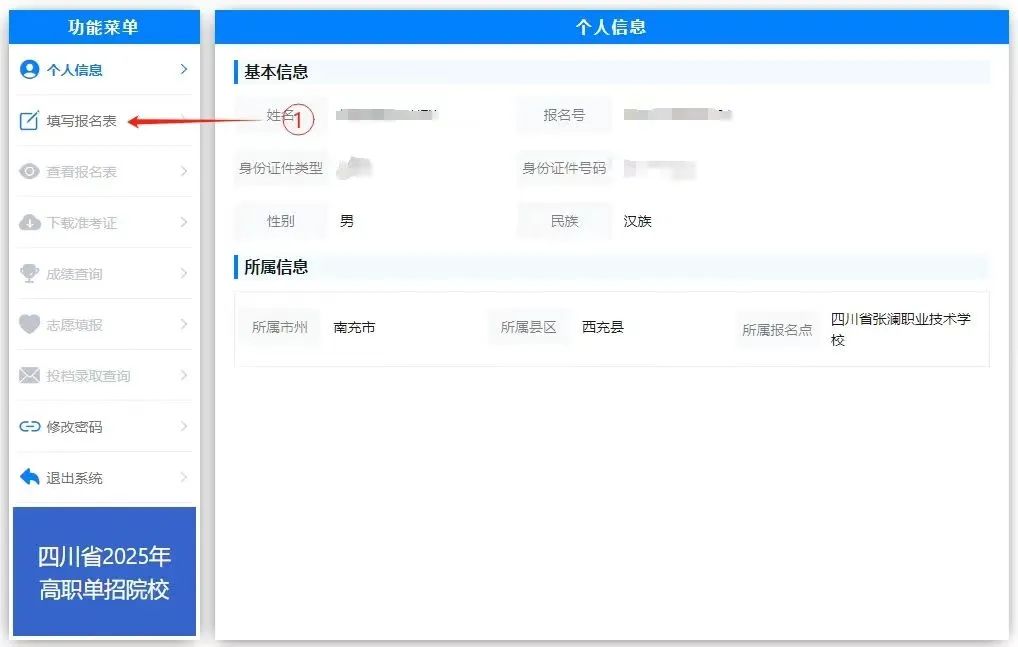Click the 志愿填报 heart icon
Viewport: 1018px width, 647px height.
[30, 325]
